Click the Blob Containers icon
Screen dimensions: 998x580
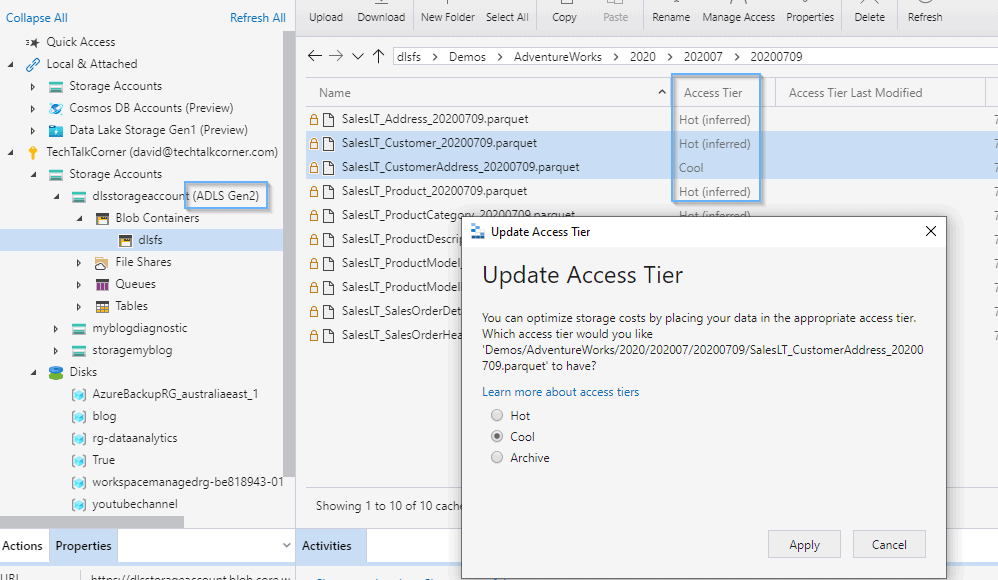tap(102, 218)
